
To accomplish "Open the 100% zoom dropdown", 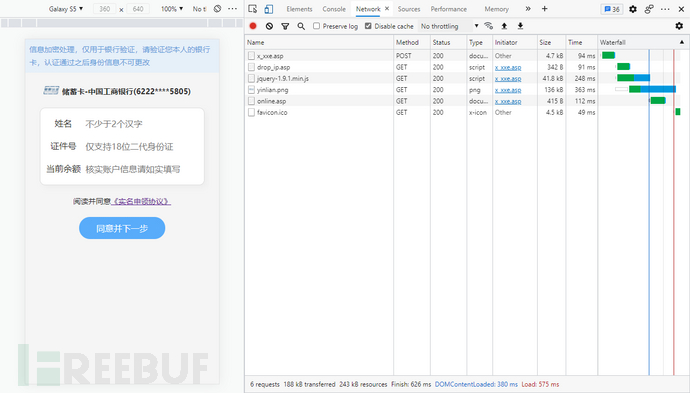I will pos(172,9).
